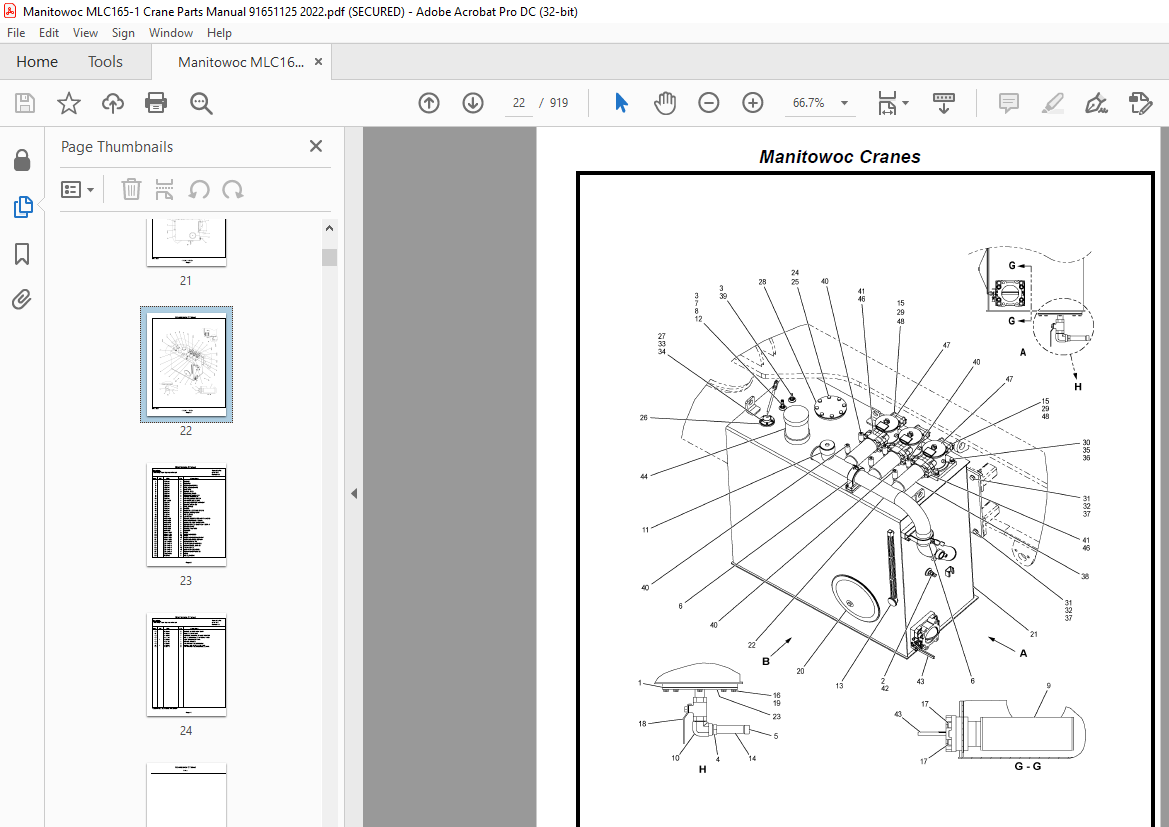1169x827 pixels.
Task: Open the Attachments paperclip pane
Action: click(x=22, y=300)
